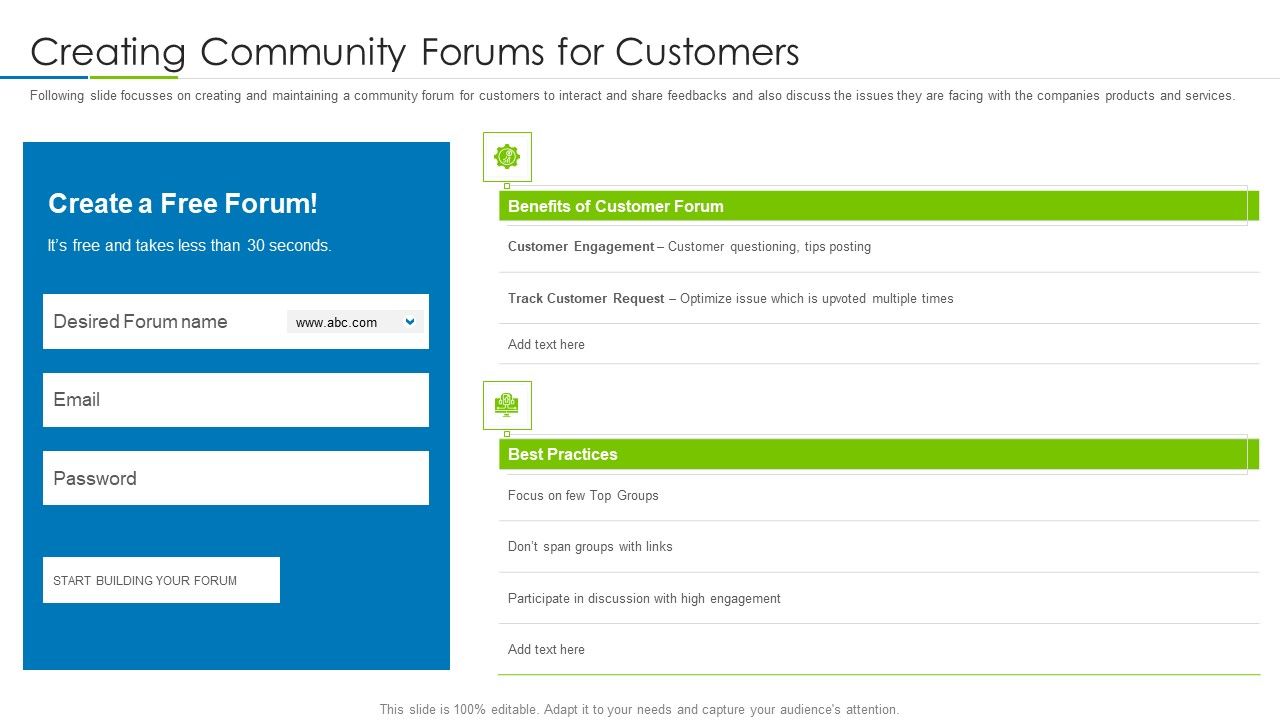Click Participate in discussion with high engagement
The width and height of the screenshot is (1280, 720).
point(644,598)
